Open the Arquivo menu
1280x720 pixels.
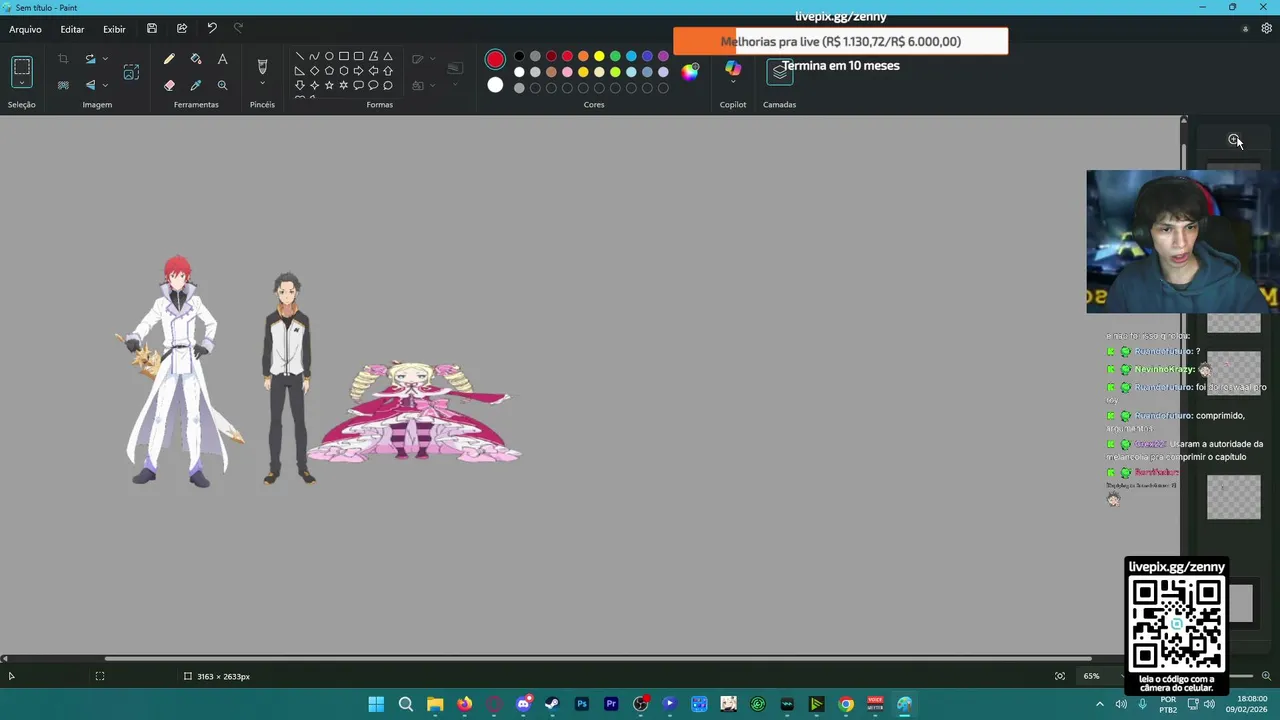click(26, 29)
